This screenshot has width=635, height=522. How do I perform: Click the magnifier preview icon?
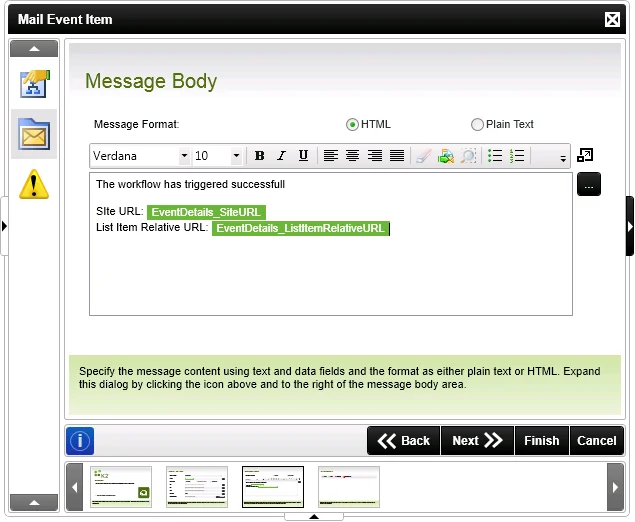click(x=468, y=156)
